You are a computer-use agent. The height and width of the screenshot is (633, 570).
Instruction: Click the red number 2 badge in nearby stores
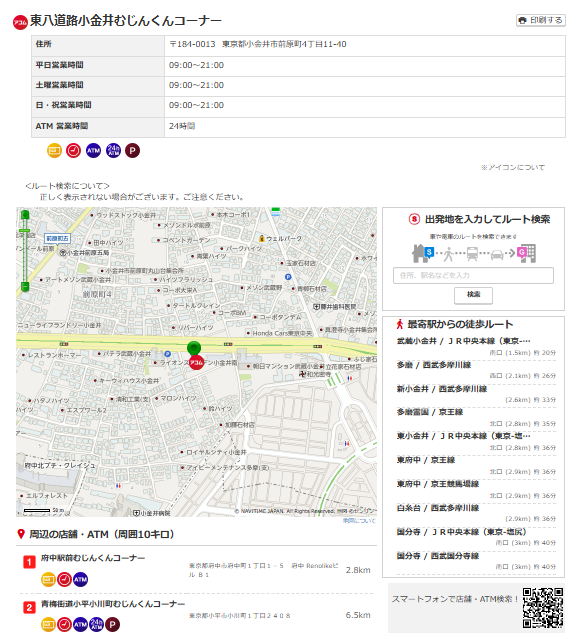pyautogui.click(x=29, y=608)
